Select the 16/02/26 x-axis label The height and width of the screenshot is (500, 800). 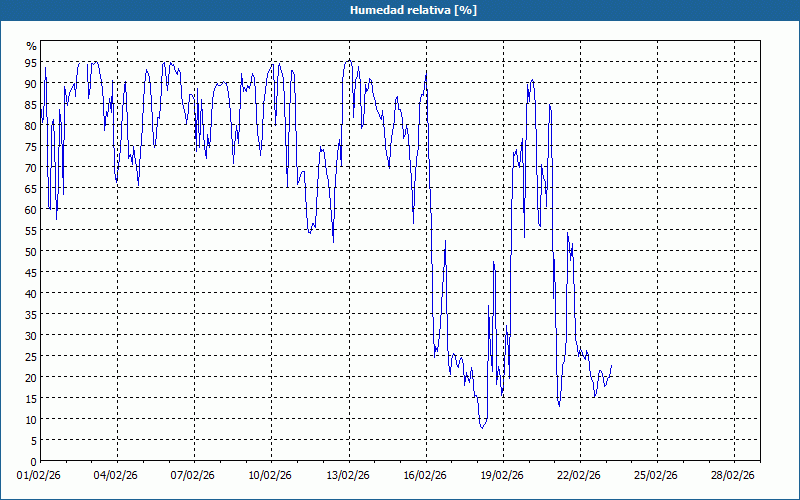point(425,475)
